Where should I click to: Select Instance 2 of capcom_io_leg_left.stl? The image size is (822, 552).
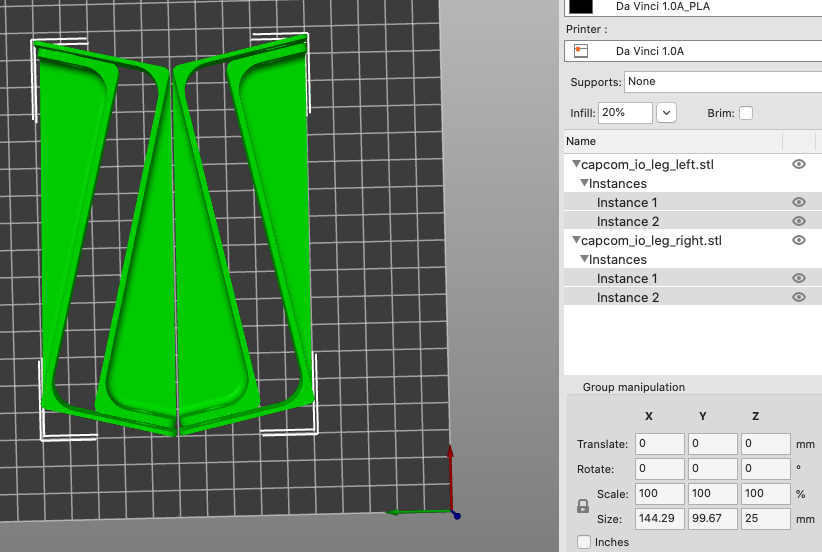[628, 221]
